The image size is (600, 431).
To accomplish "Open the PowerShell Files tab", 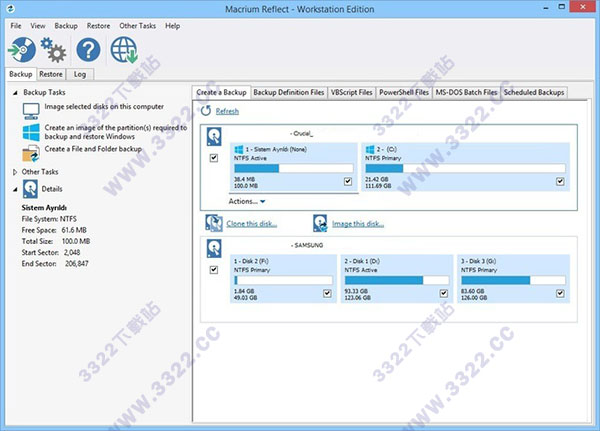I will [404, 93].
